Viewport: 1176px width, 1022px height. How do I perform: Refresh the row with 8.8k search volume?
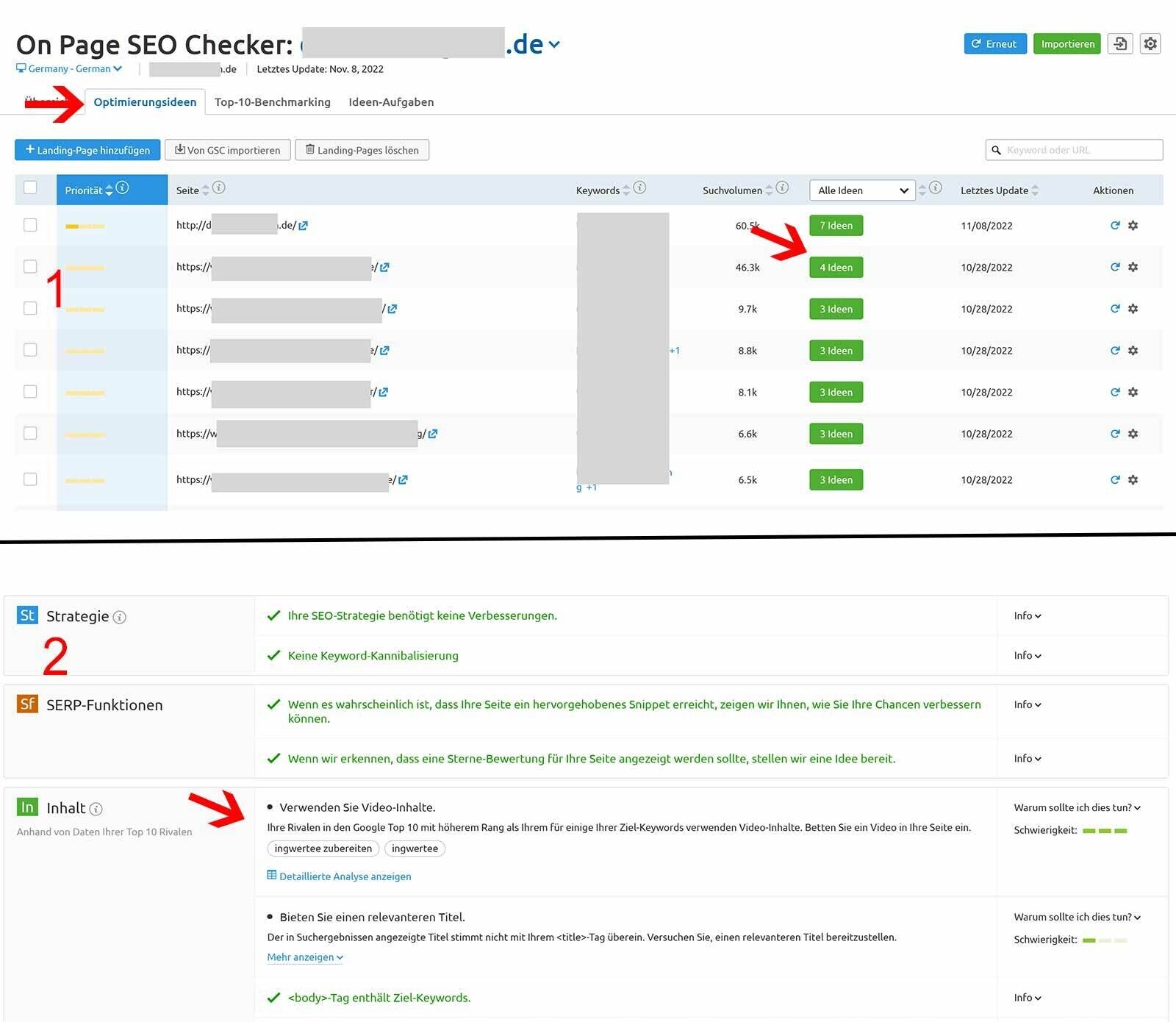coord(1115,351)
